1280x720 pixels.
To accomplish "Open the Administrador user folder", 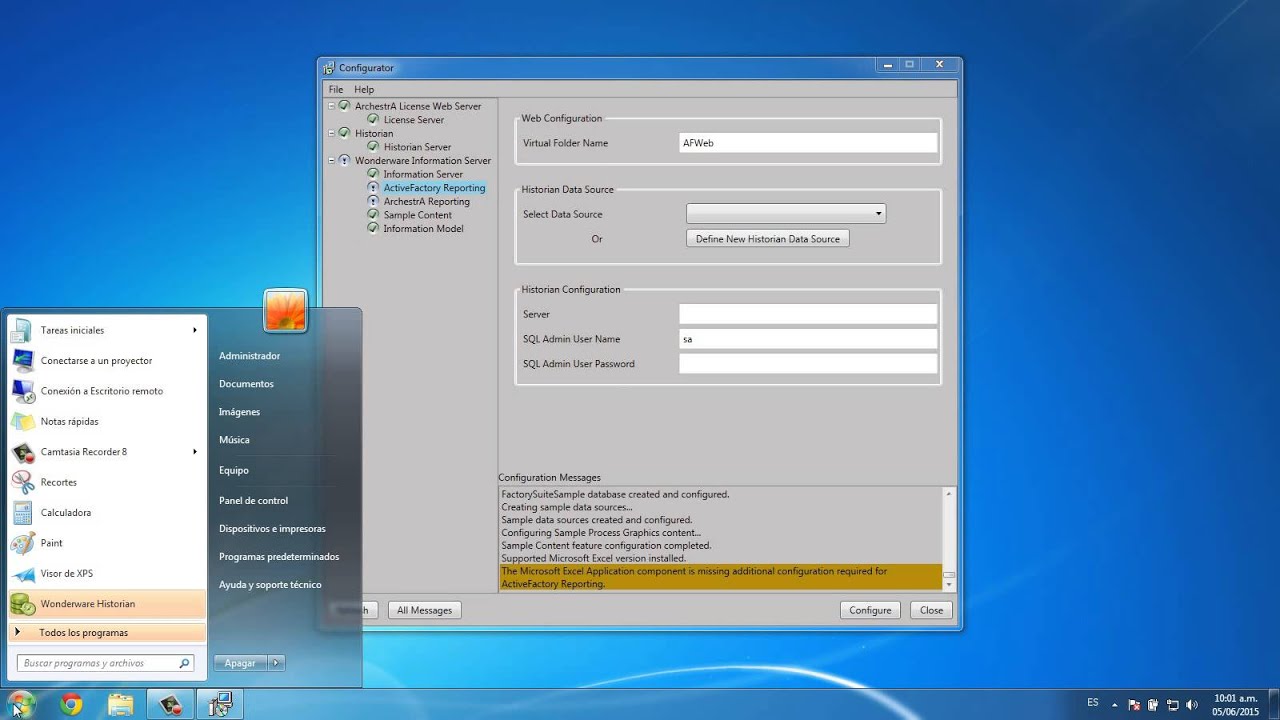I will (x=249, y=356).
